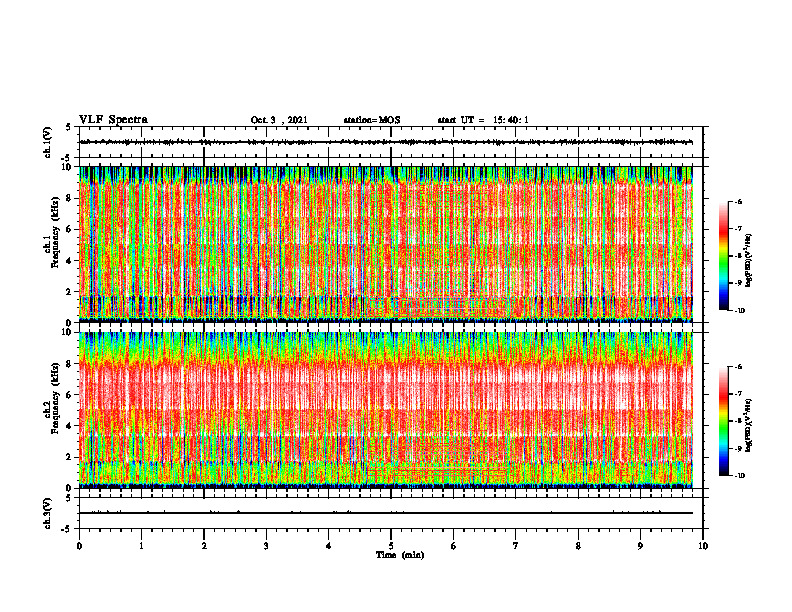The width and height of the screenshot is (792, 612).
Task: Click time axis tick label '3'
Action: coord(266,546)
